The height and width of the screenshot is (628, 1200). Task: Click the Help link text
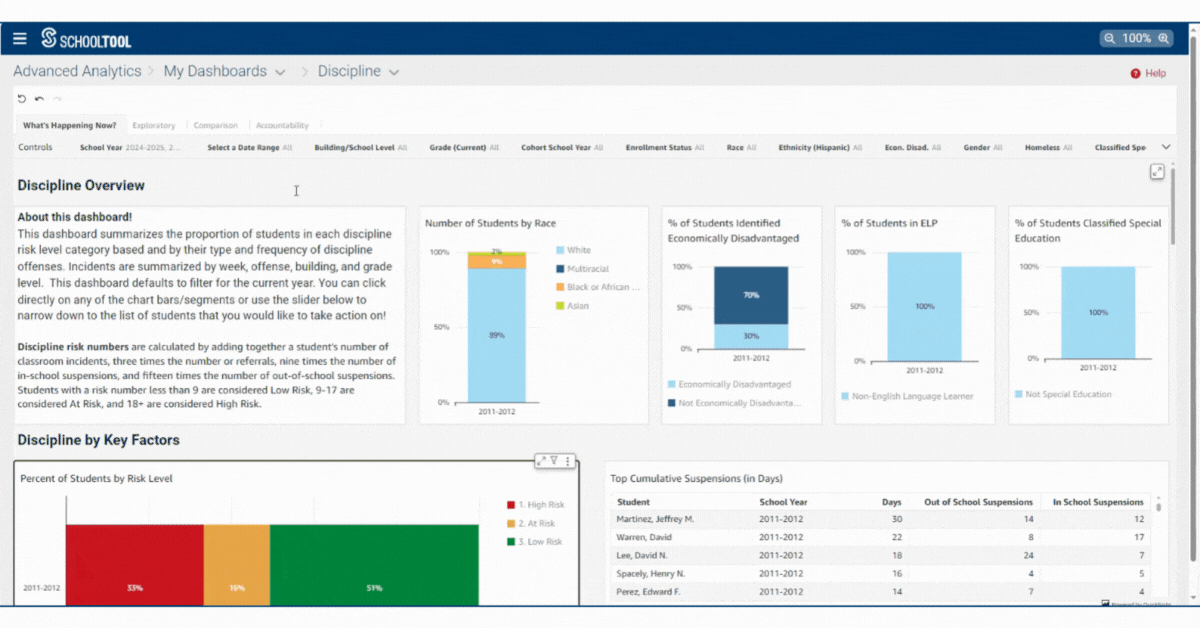[x=1155, y=73]
